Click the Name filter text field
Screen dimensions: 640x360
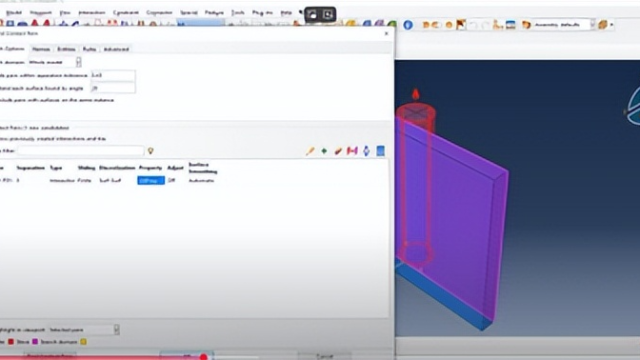coord(80,151)
